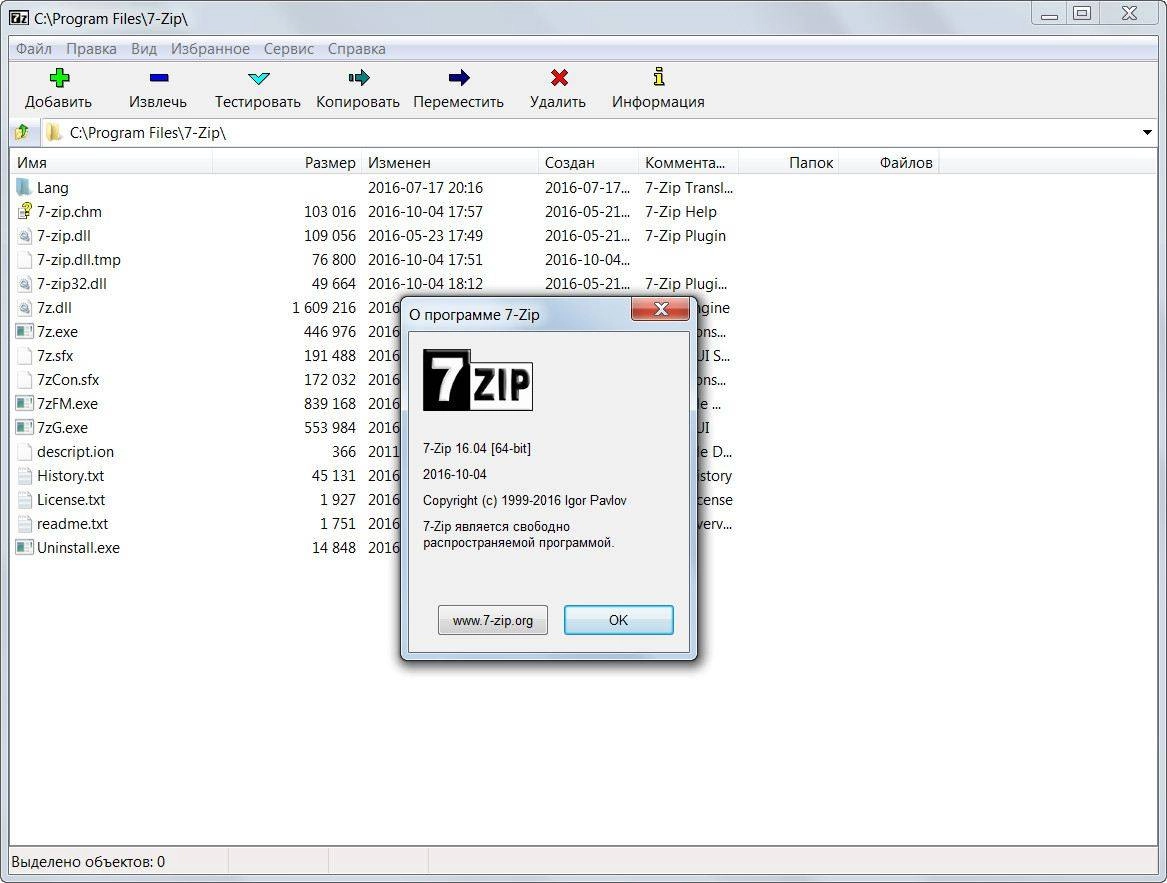Click the 7zFM.exe file icon

pyautogui.click(x=24, y=404)
